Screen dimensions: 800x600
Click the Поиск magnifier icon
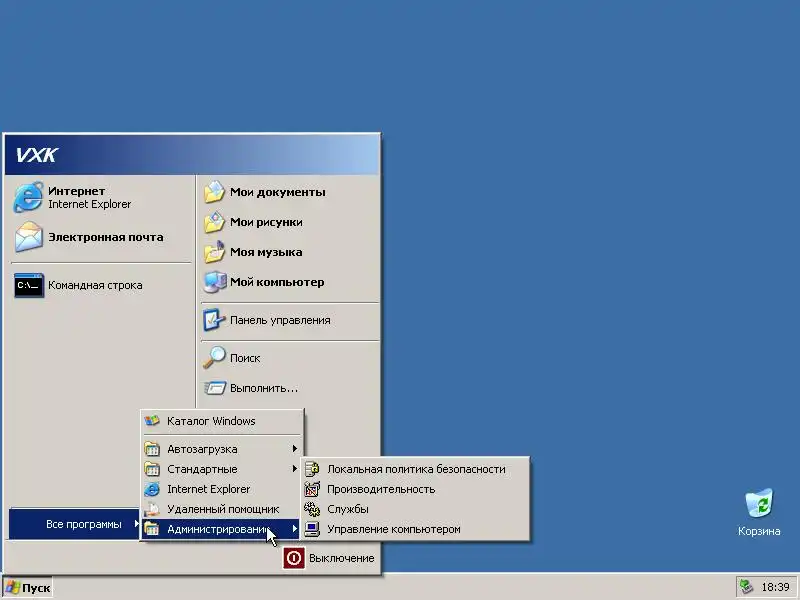[x=214, y=358]
